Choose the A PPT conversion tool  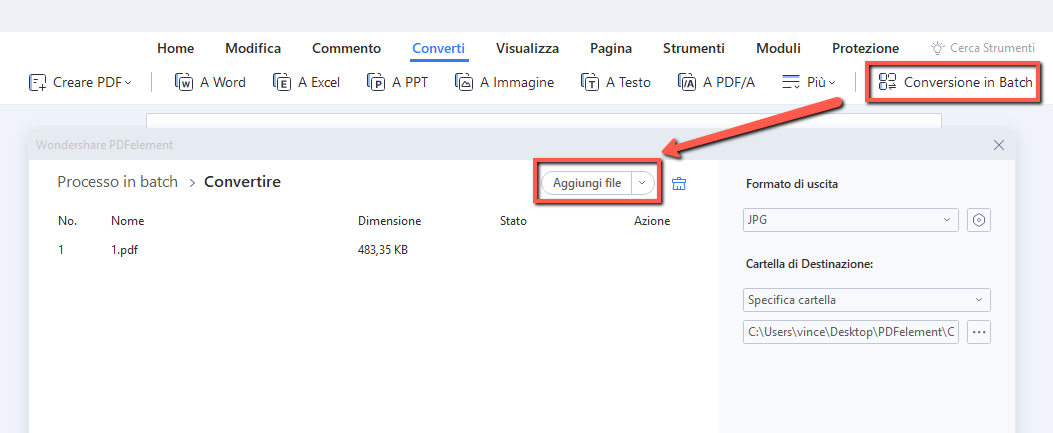point(397,83)
